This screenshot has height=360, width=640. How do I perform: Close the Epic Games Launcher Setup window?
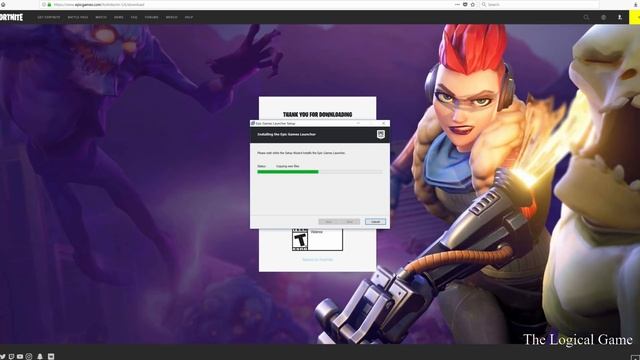[383, 123]
